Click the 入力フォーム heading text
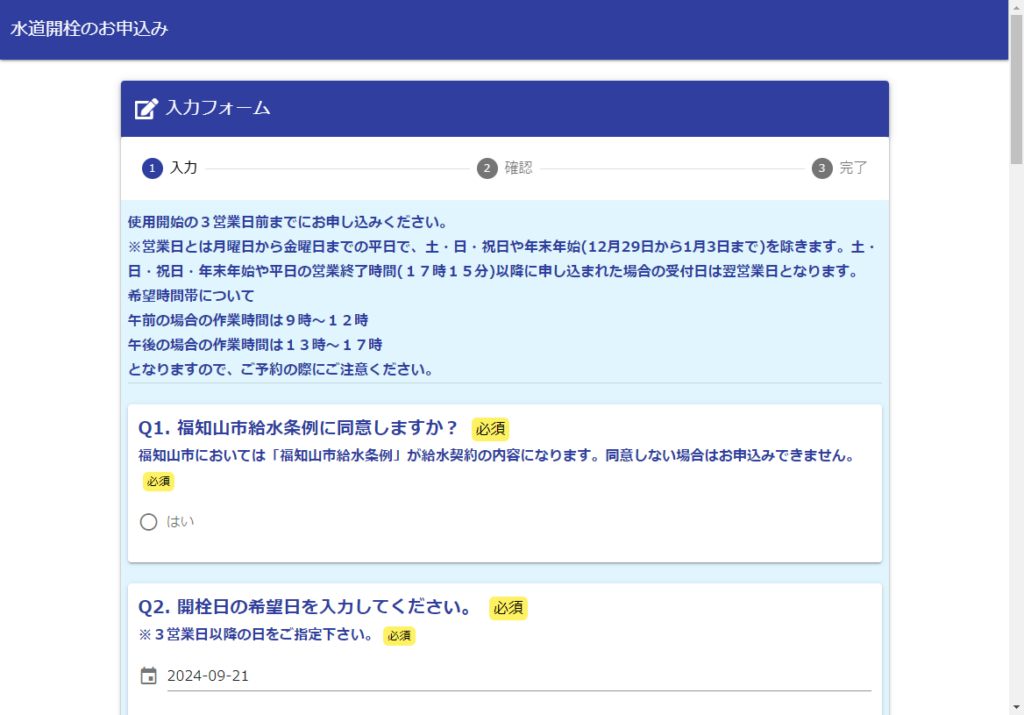Viewport: 1024px width, 715px height. (x=218, y=108)
